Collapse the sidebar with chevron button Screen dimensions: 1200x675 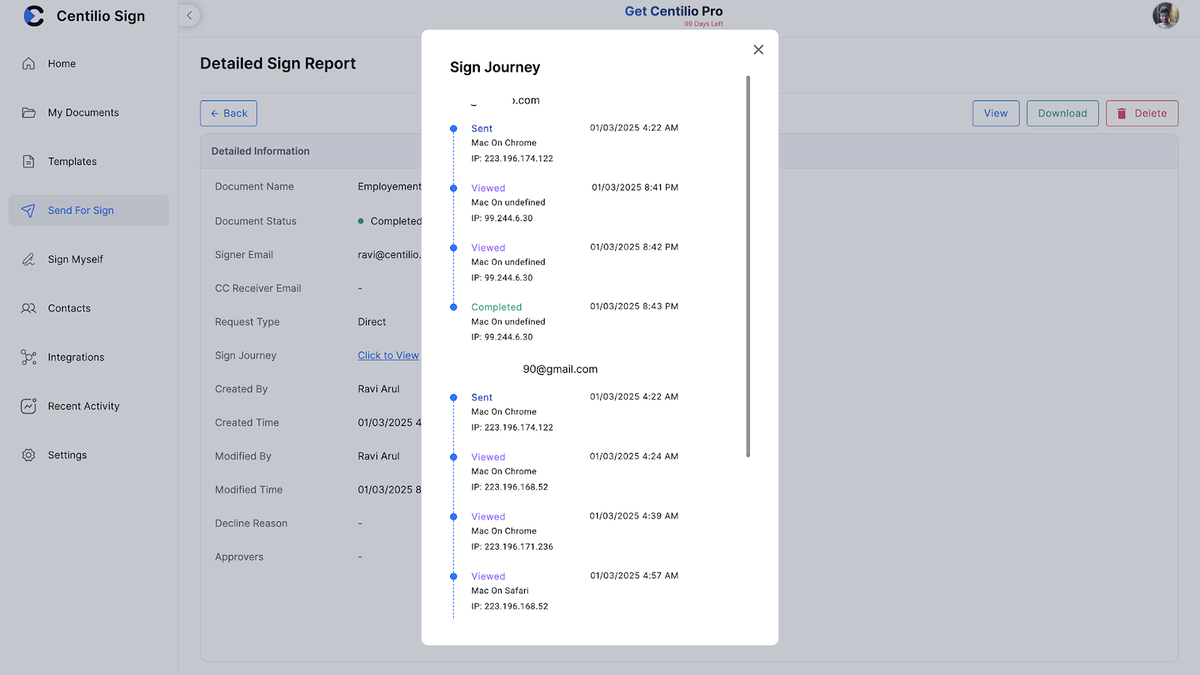point(190,15)
